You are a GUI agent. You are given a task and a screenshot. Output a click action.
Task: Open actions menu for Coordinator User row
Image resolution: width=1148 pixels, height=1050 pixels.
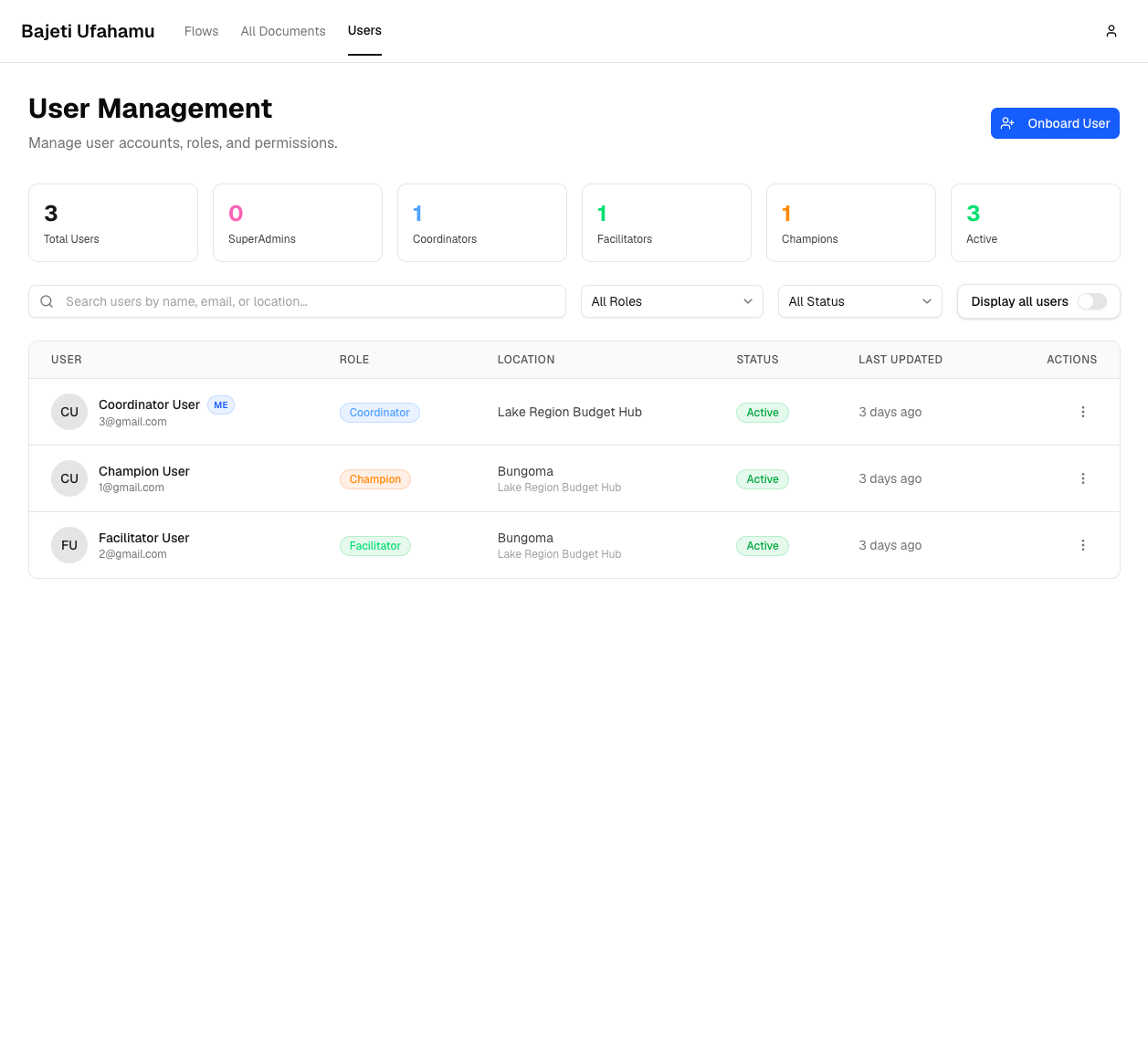pyautogui.click(x=1083, y=412)
